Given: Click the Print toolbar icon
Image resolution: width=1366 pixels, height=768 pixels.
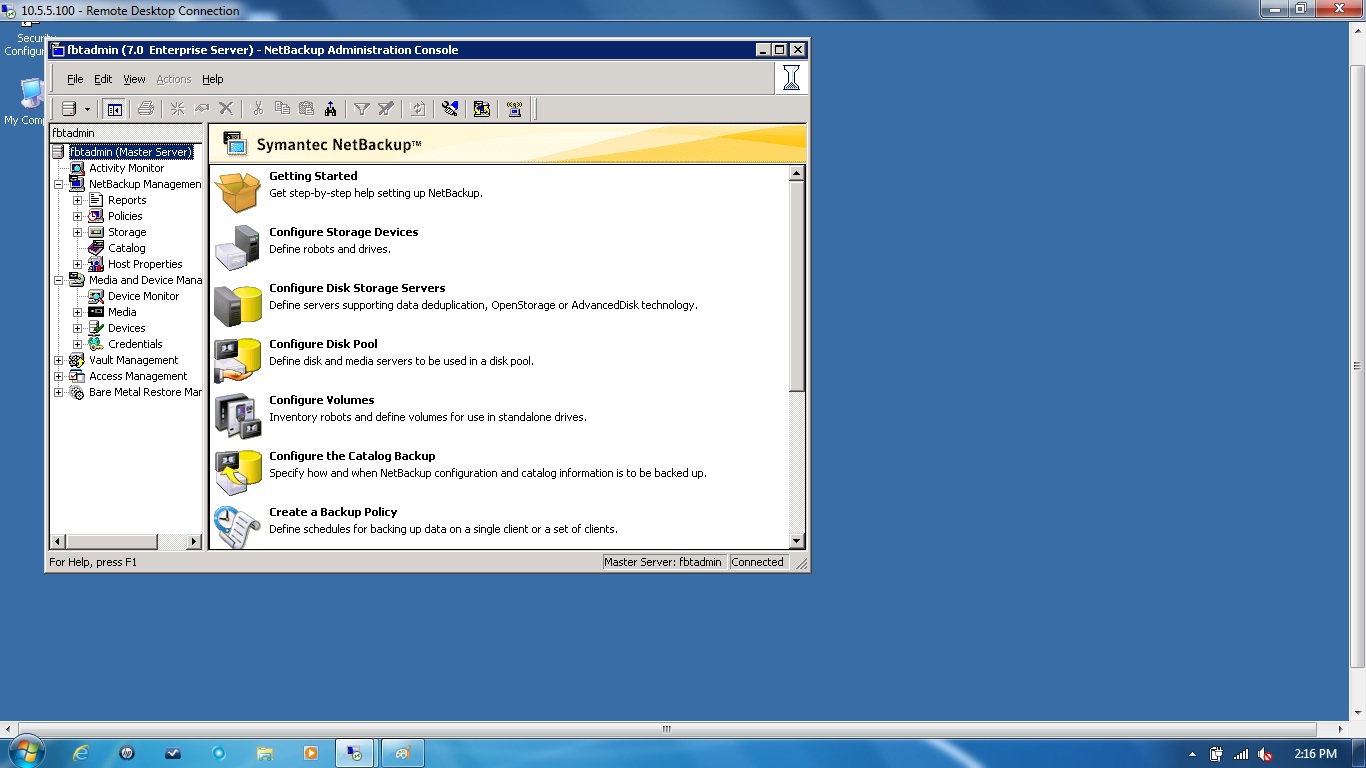Looking at the screenshot, I should [x=146, y=108].
